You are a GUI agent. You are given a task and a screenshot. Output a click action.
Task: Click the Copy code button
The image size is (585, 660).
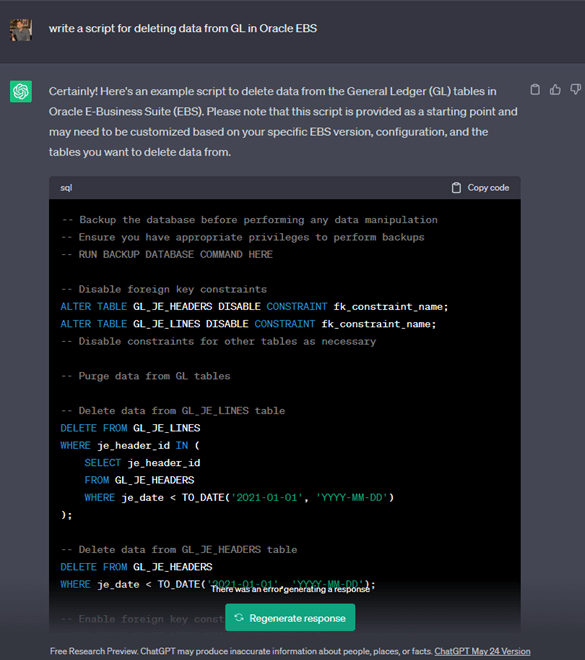pyautogui.click(x=480, y=188)
